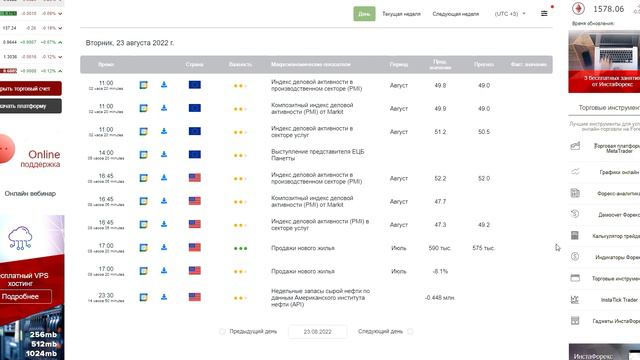Download the 17:00 new home sales -8.1% event

[164, 271]
